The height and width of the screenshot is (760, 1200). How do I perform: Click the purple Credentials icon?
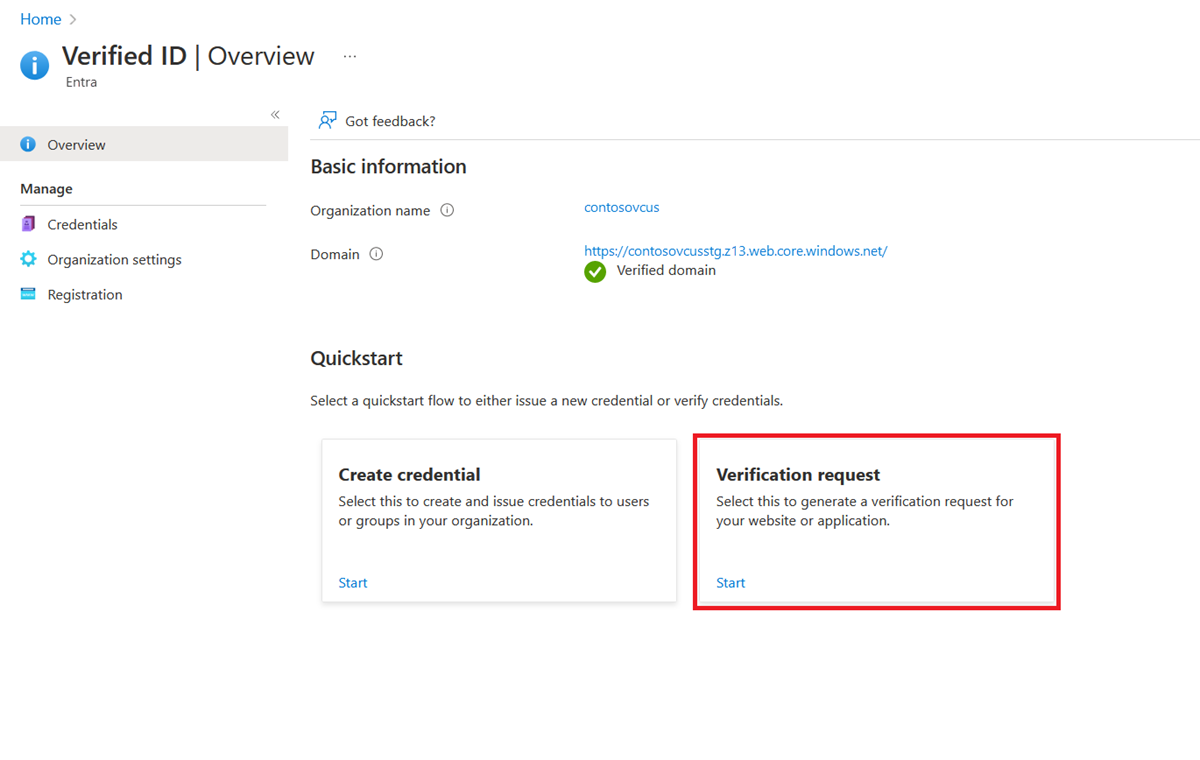point(28,224)
